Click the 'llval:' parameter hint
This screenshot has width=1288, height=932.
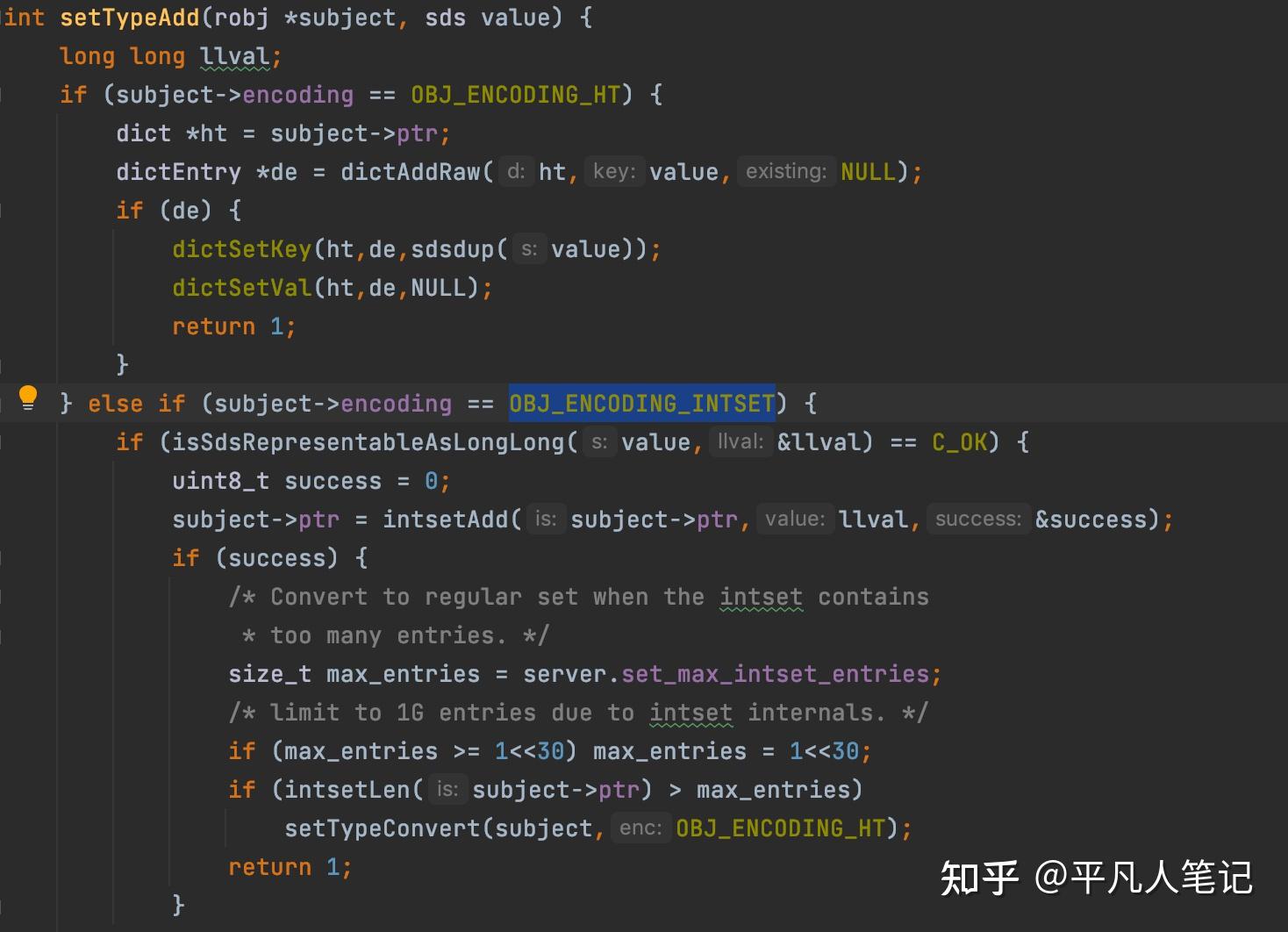pyautogui.click(x=741, y=441)
